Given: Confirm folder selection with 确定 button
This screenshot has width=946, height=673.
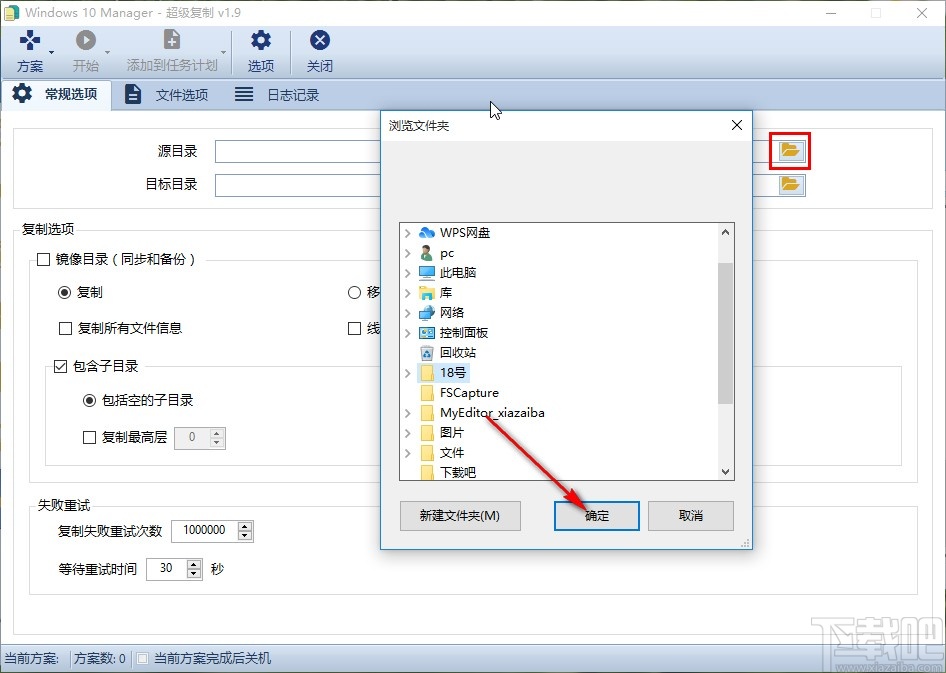Looking at the screenshot, I should [x=596, y=515].
